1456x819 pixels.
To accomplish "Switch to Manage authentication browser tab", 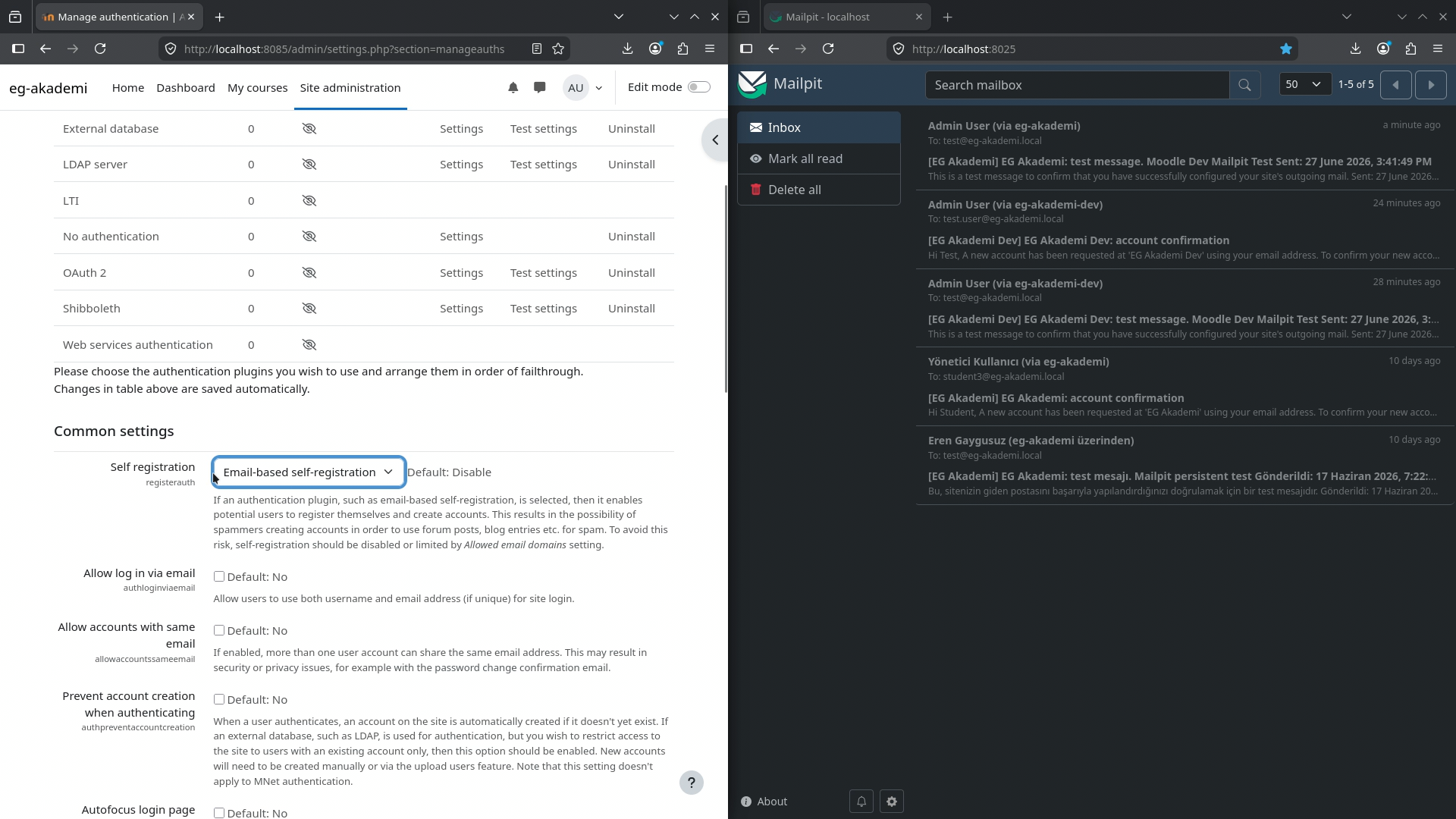I will click(118, 17).
